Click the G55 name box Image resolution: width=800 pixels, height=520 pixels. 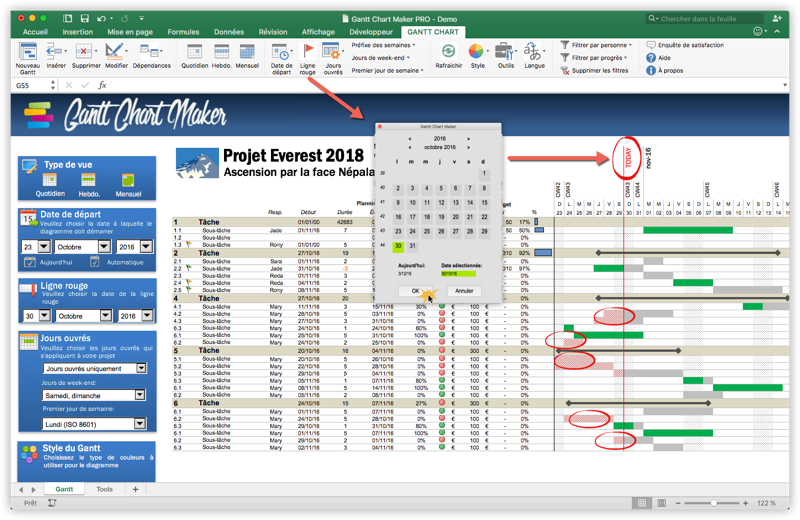point(31,85)
